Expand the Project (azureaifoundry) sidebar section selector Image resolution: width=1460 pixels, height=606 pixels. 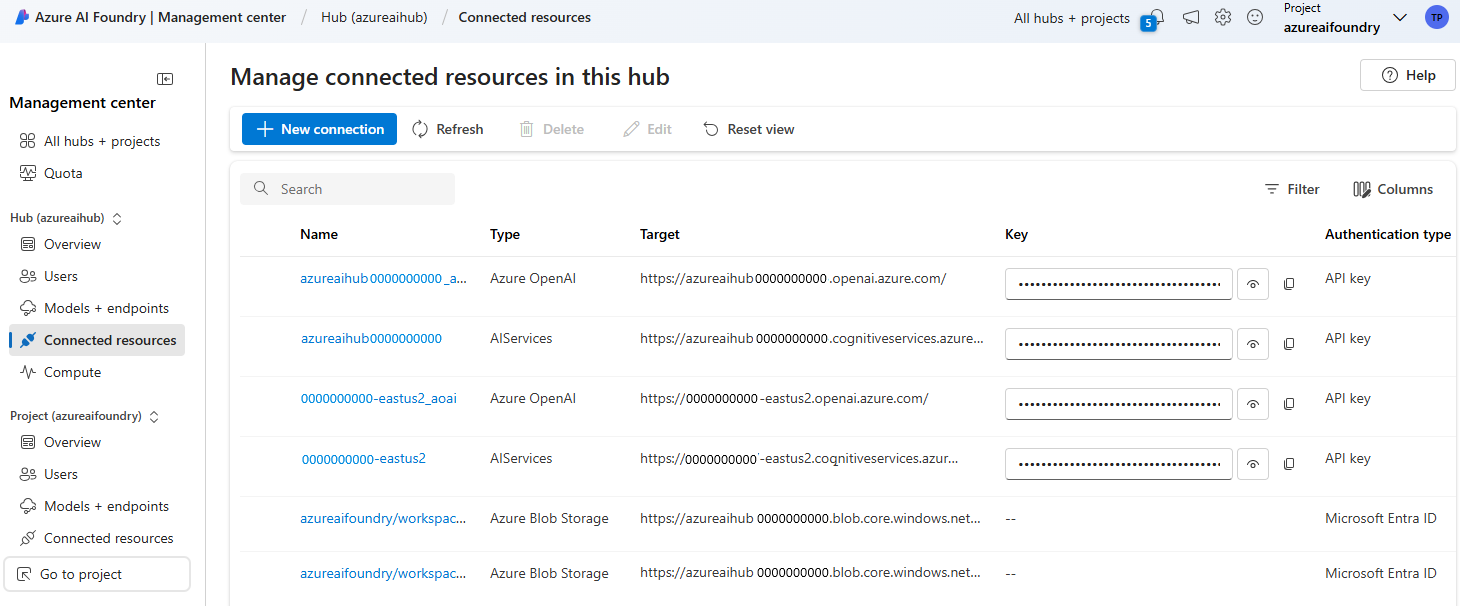pos(154,416)
